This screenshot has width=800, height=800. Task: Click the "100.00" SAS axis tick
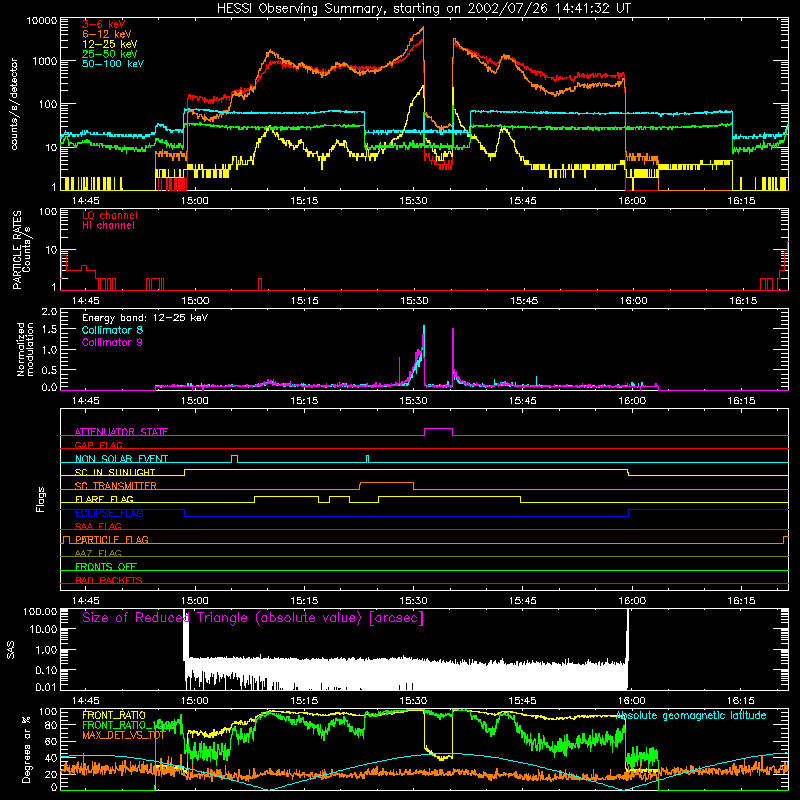40,612
